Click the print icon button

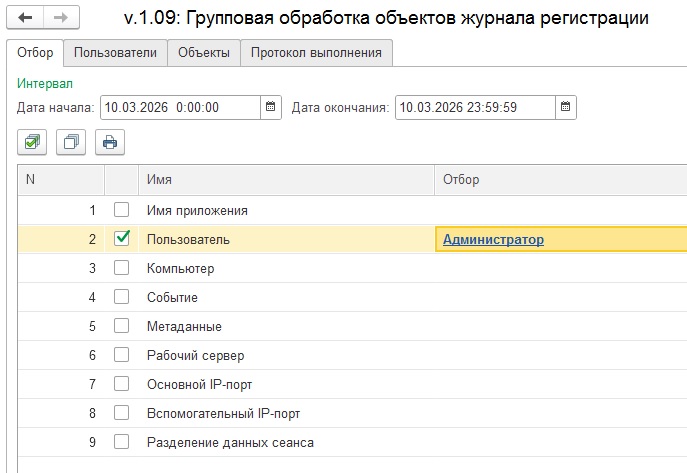110,142
